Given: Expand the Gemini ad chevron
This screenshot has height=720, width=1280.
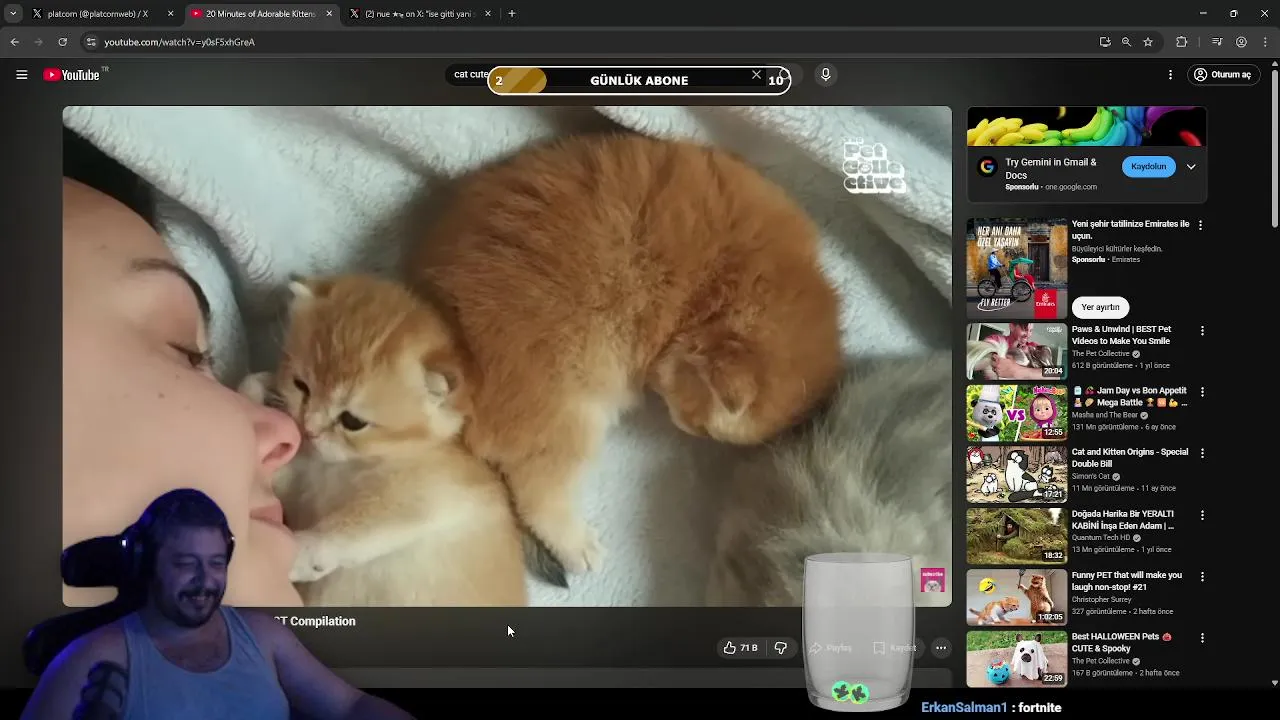Looking at the screenshot, I should pyautogui.click(x=1191, y=167).
